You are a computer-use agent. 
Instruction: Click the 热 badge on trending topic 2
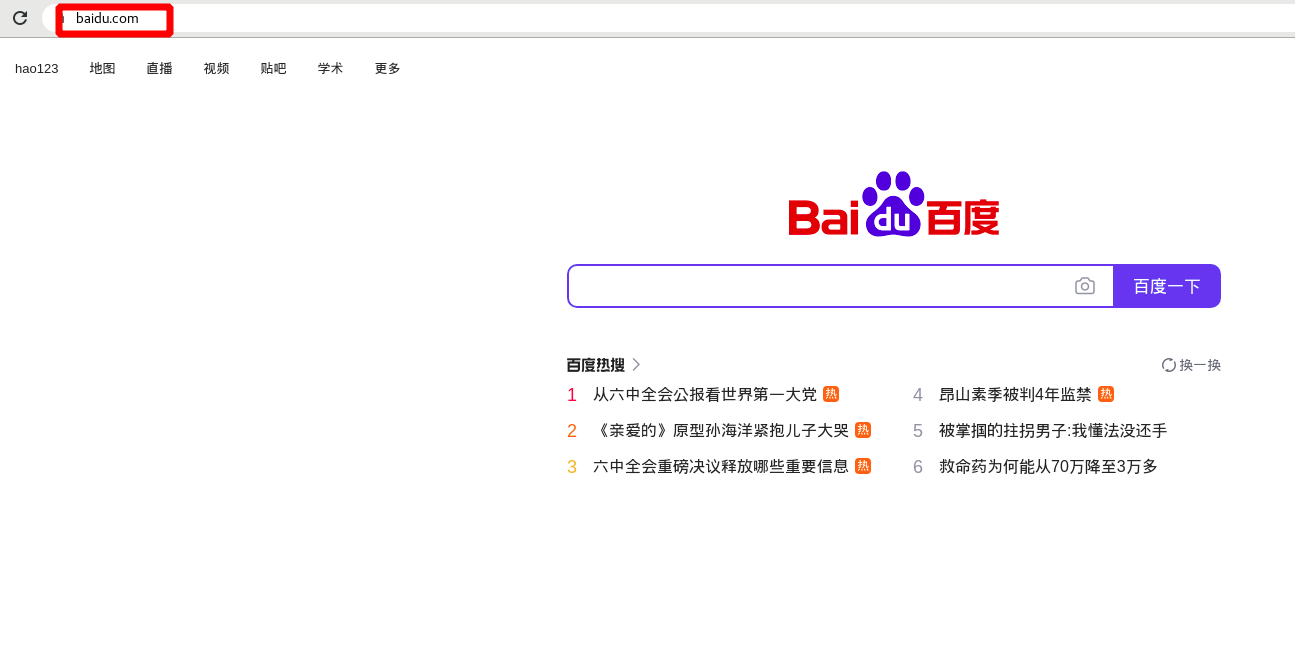point(862,430)
